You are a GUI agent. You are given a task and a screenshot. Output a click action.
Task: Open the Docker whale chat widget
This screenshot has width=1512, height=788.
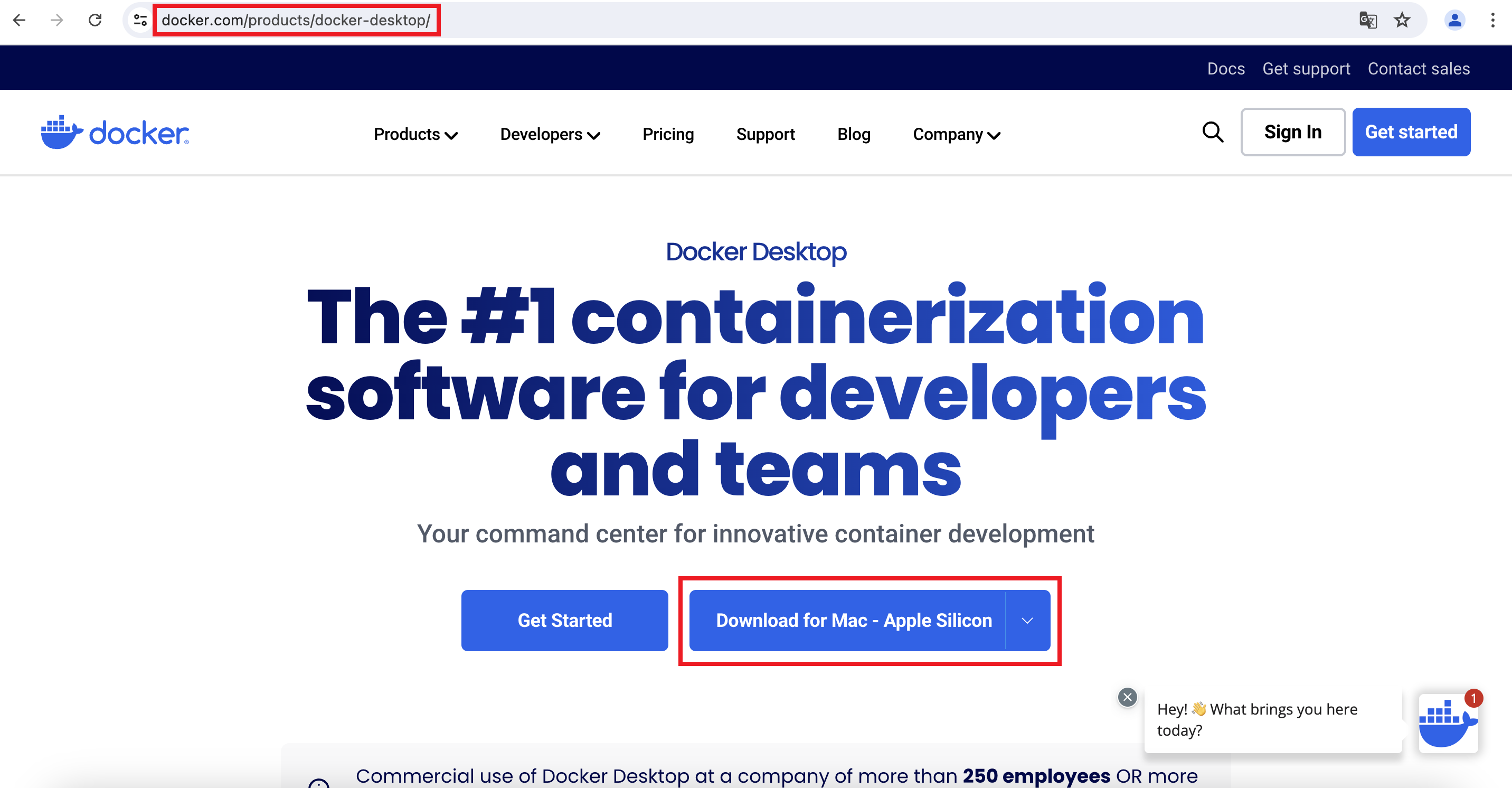click(x=1448, y=724)
